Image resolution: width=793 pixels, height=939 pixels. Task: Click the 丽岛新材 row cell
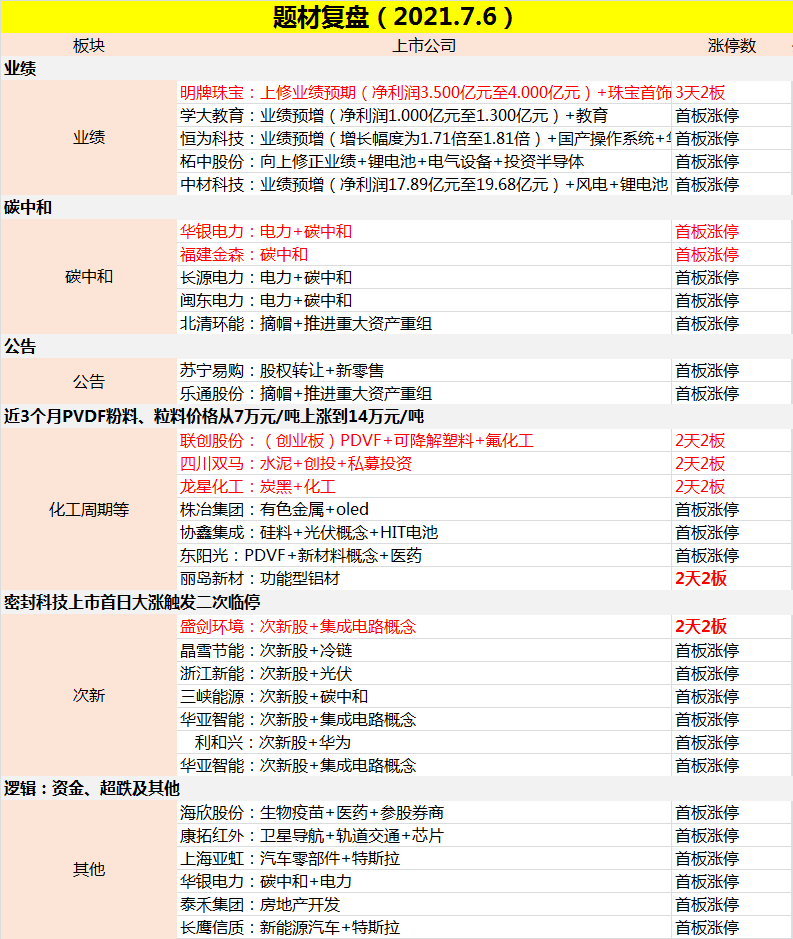pyautogui.click(x=424, y=578)
